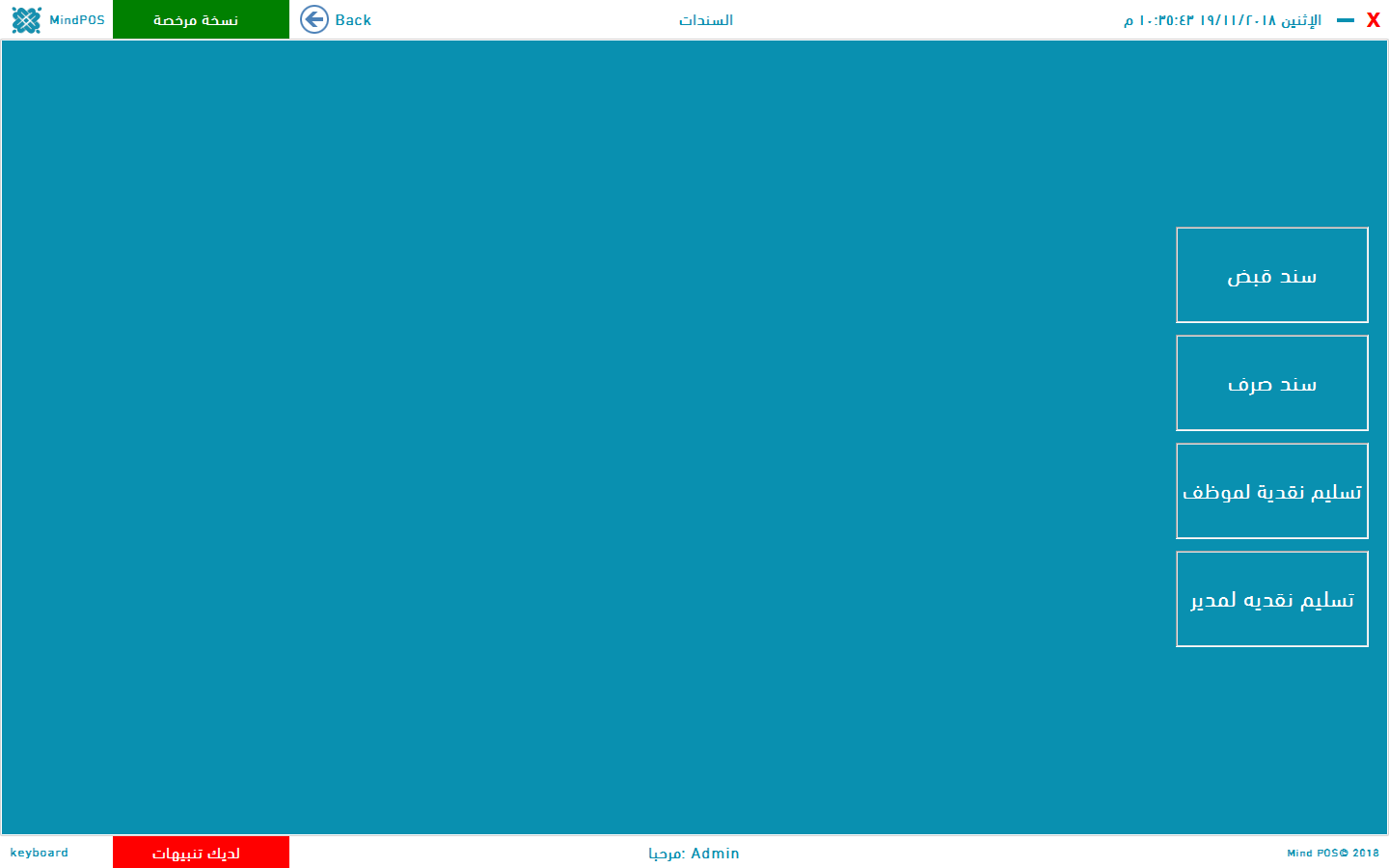Click the clock time in the header
The width and height of the screenshot is (1389, 868).
click(x=1165, y=20)
